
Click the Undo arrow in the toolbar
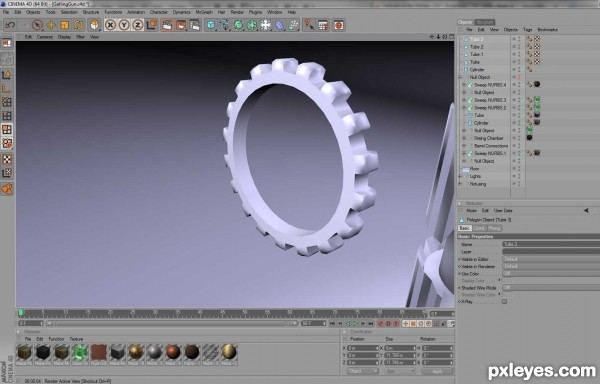click(x=10, y=25)
